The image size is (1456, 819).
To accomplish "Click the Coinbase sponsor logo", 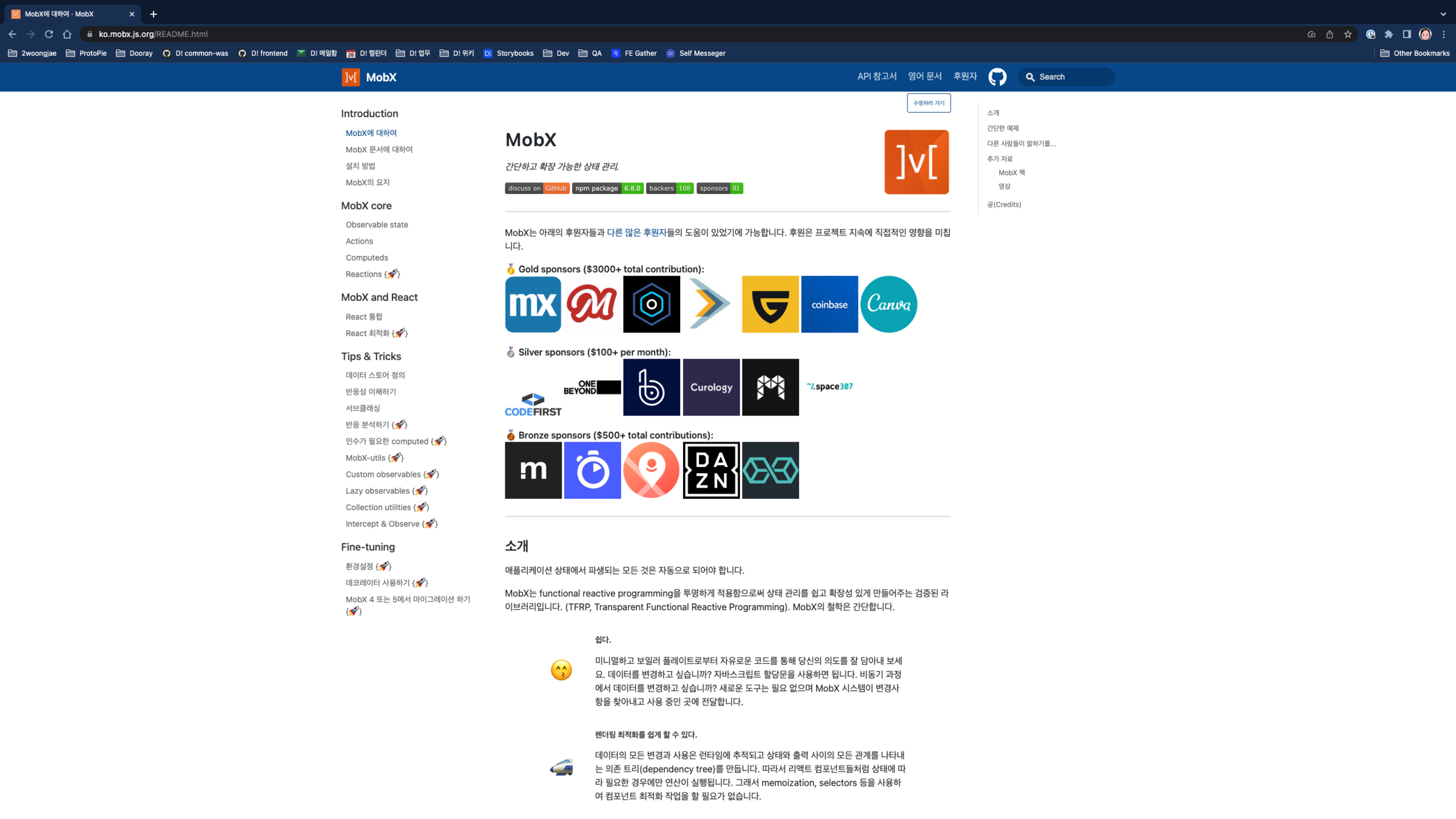I will (x=829, y=304).
